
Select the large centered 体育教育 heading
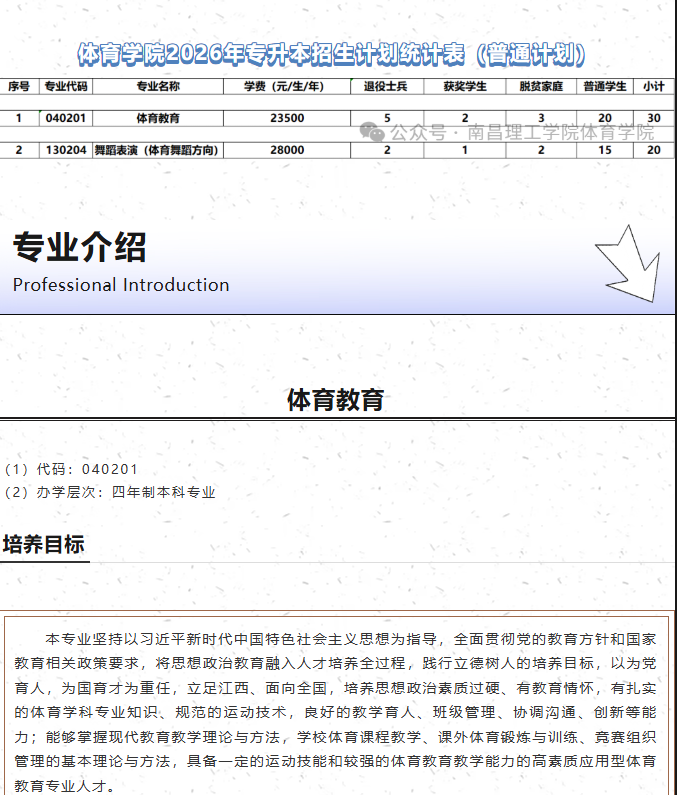(x=336, y=400)
